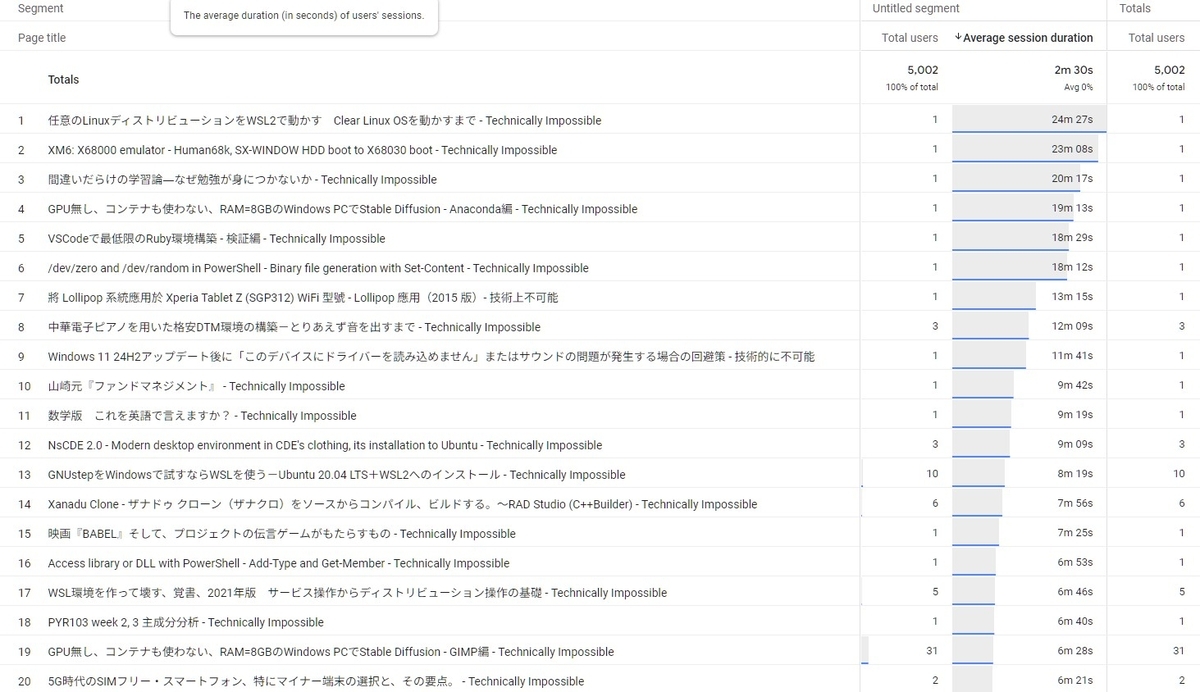The height and width of the screenshot is (692, 1200).
Task: Select the Stable Diffusion Anaconda編 row title
Action: [x=342, y=209]
